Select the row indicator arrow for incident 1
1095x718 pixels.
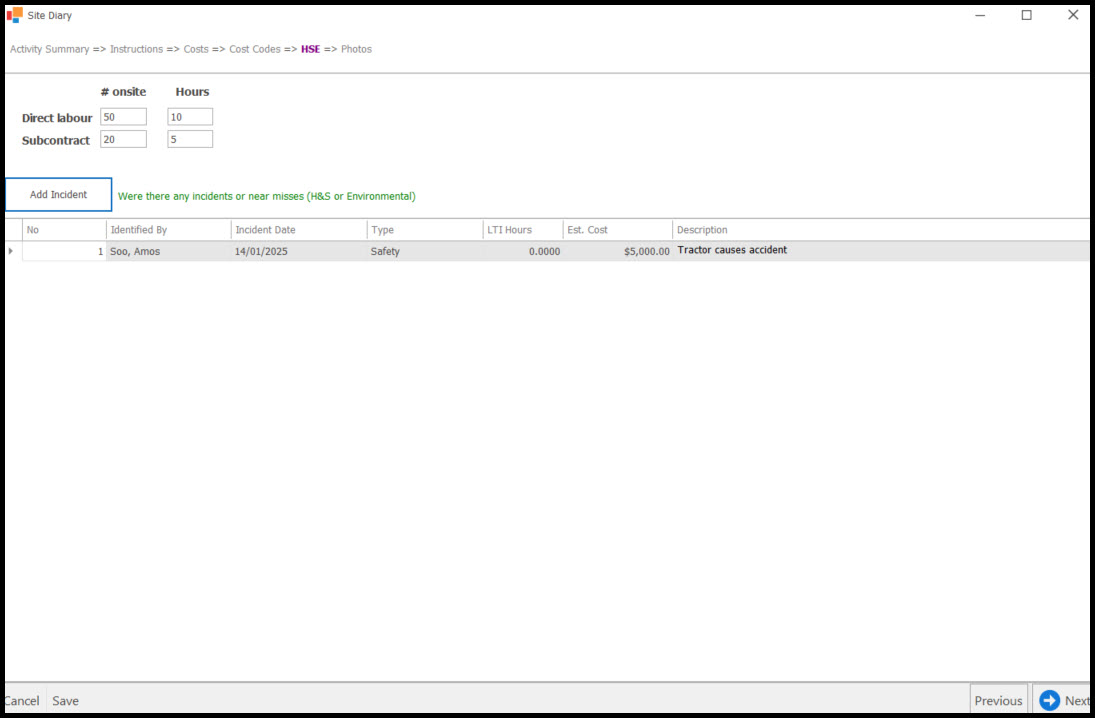(x=11, y=251)
